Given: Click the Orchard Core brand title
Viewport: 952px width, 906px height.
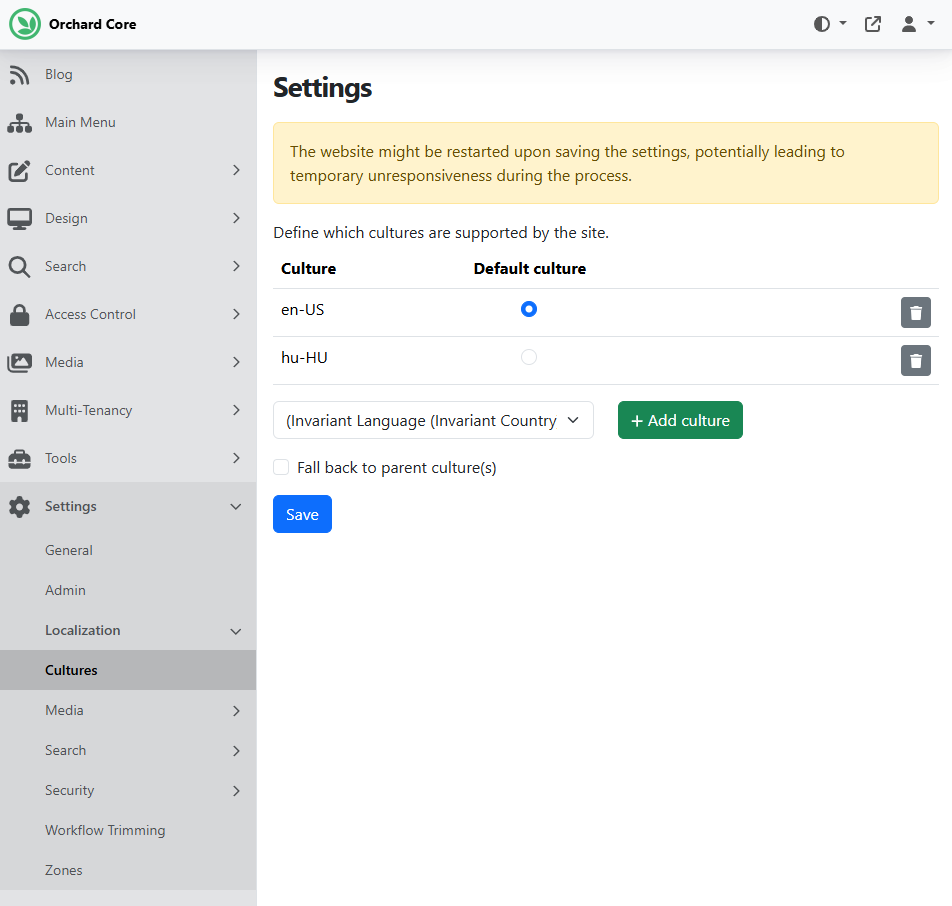Looking at the screenshot, I should 92,24.
